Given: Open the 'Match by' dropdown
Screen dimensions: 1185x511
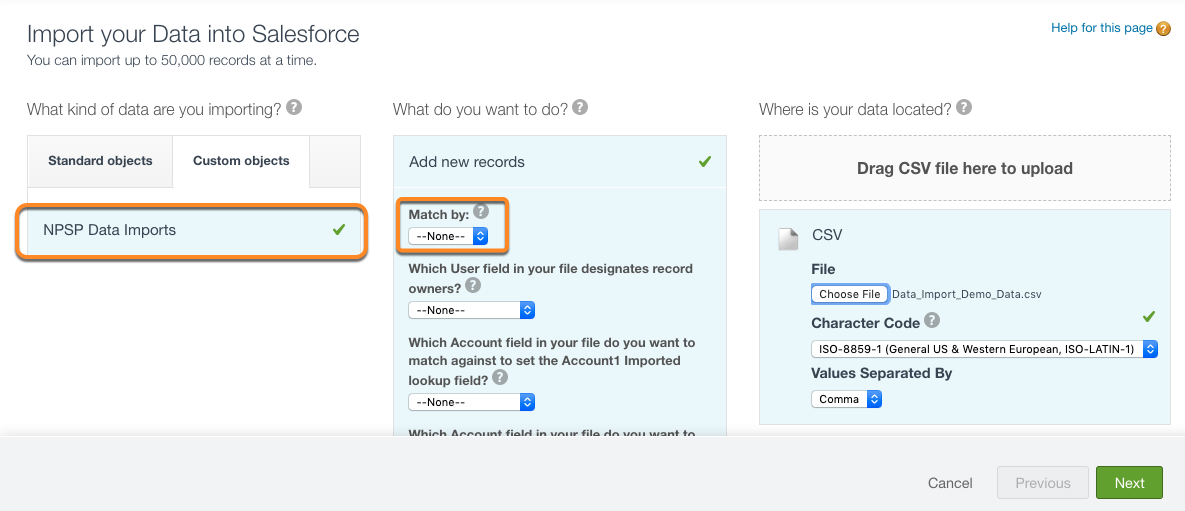Looking at the screenshot, I should point(448,237).
